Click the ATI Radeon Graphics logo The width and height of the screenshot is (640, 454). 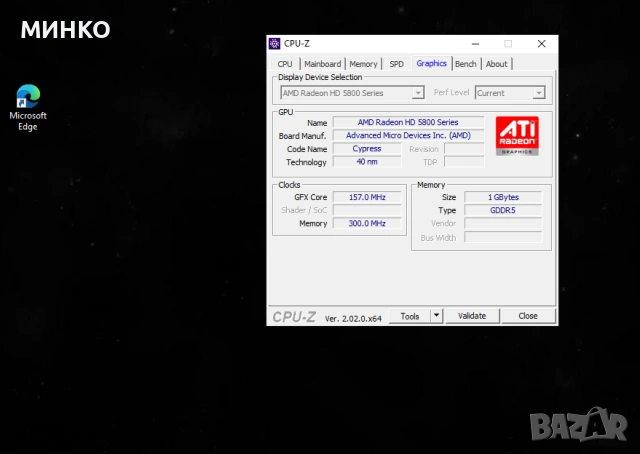pos(517,136)
